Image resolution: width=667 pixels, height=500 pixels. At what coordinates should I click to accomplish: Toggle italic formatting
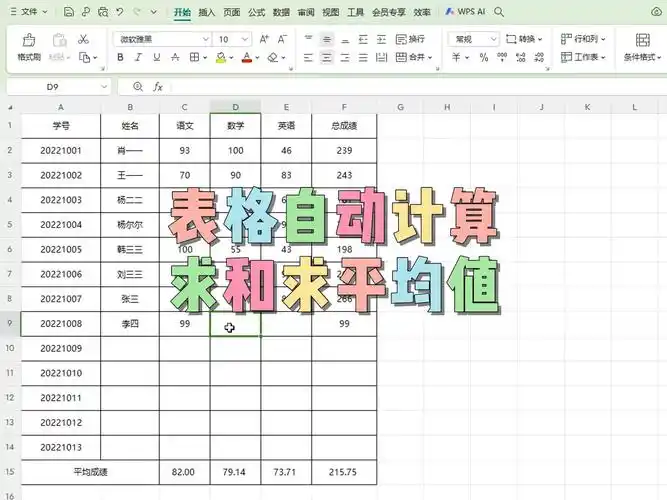point(138,57)
